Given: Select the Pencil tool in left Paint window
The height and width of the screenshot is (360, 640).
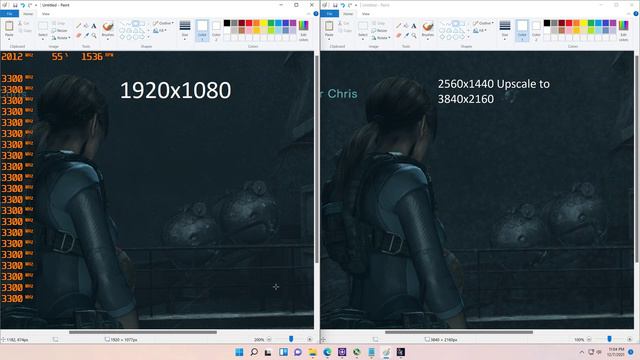Looking at the screenshot, I should point(78,26).
